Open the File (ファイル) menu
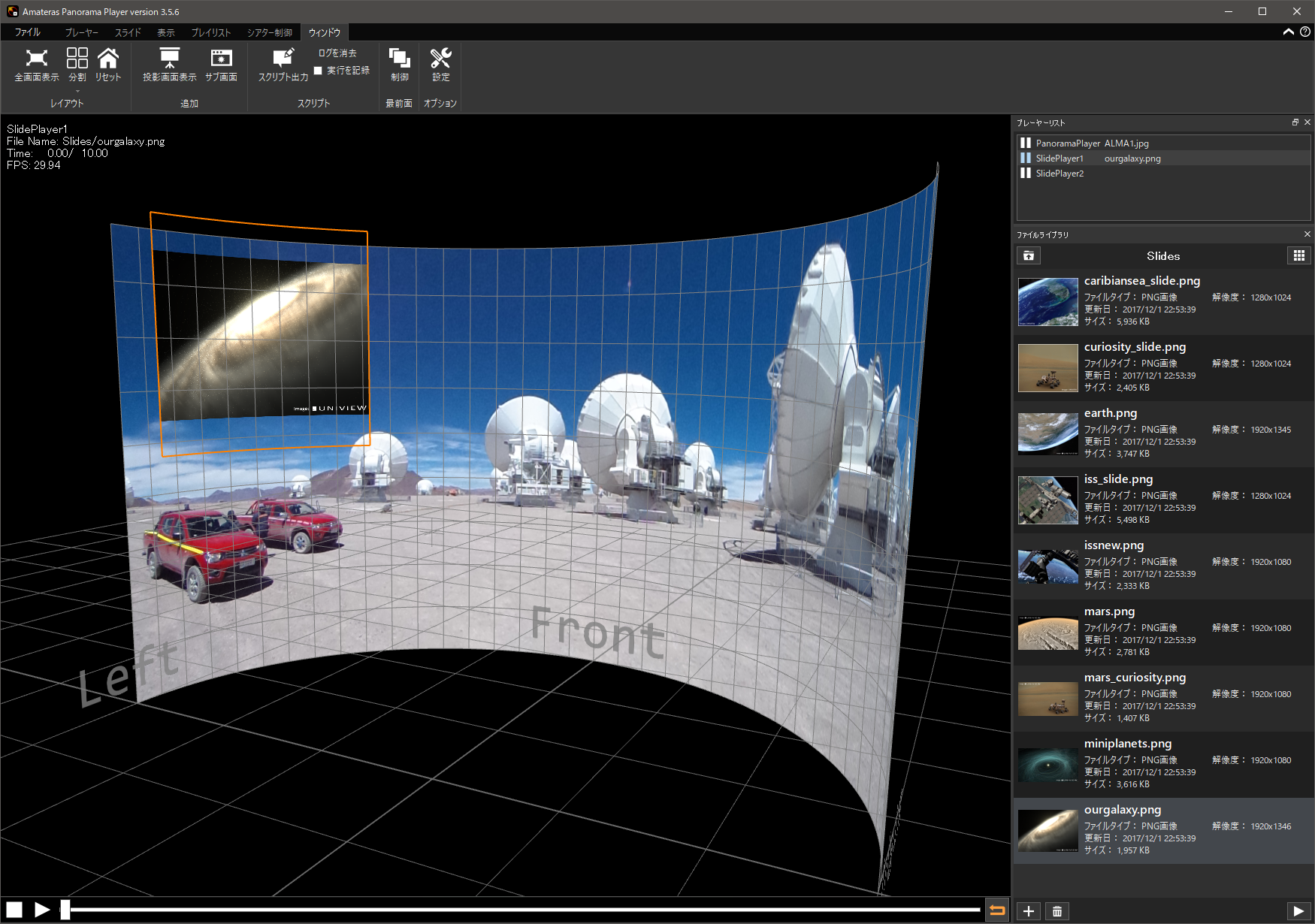This screenshot has width=1315, height=924. point(28,32)
